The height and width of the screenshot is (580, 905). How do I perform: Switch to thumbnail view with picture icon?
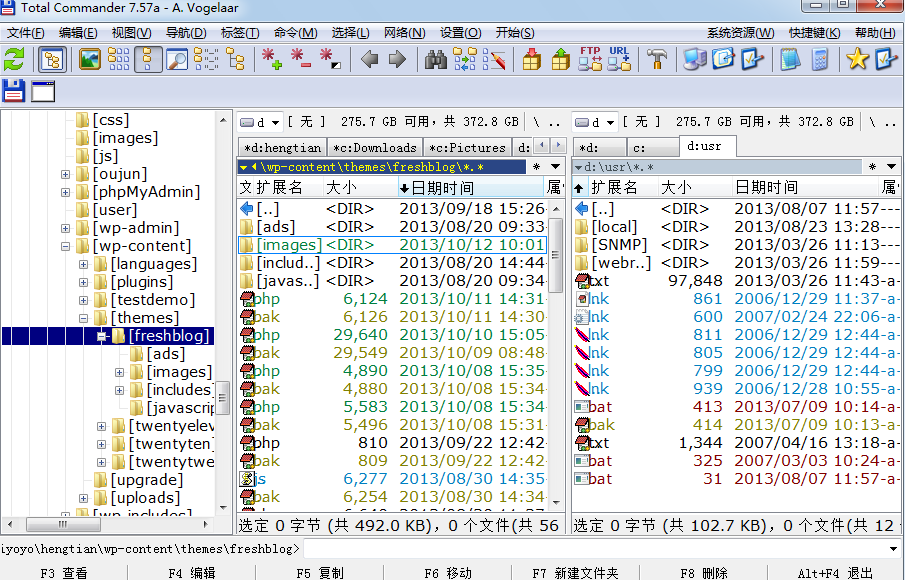pyautogui.click(x=89, y=59)
